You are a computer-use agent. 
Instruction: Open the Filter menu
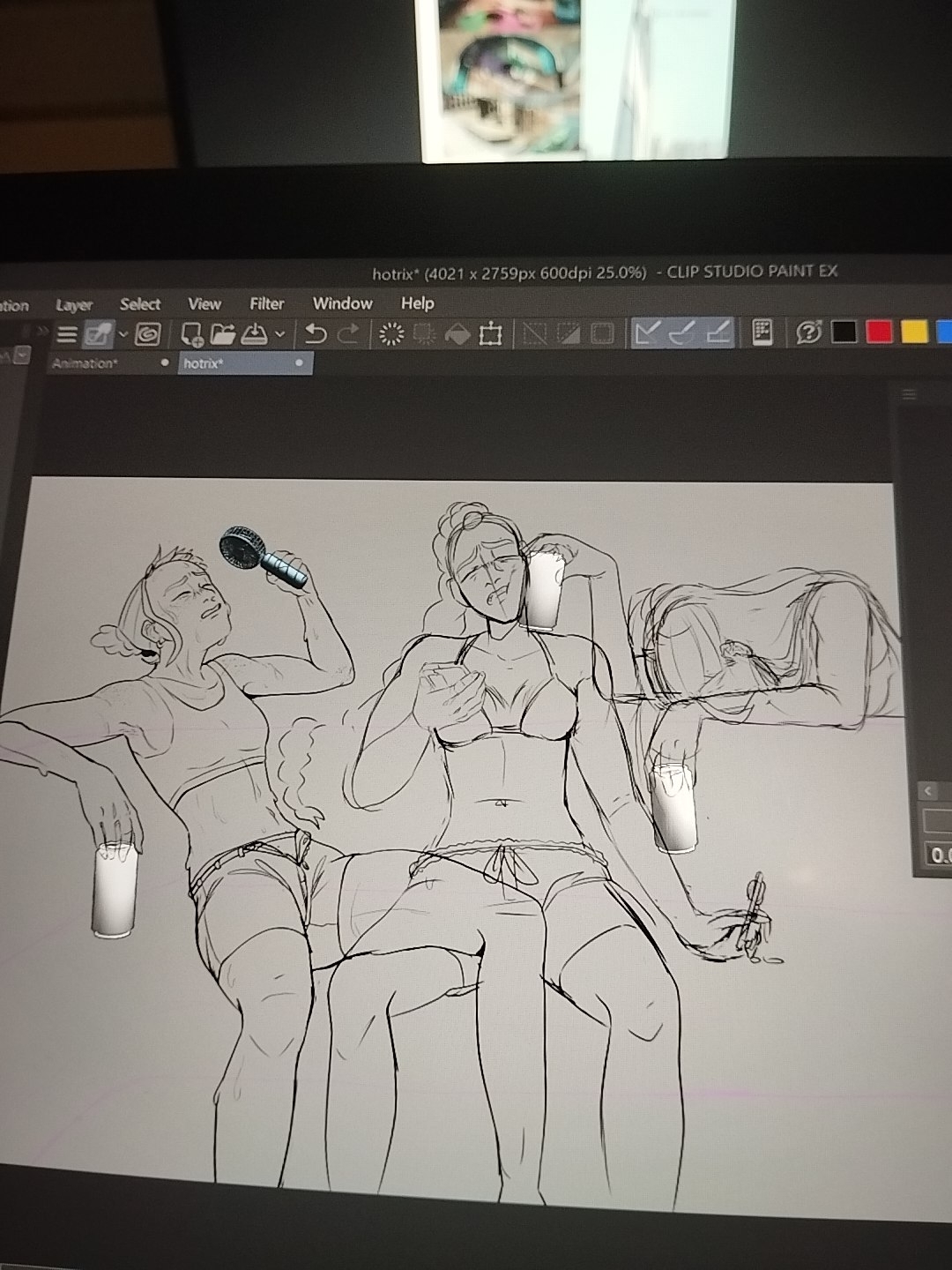click(x=266, y=304)
